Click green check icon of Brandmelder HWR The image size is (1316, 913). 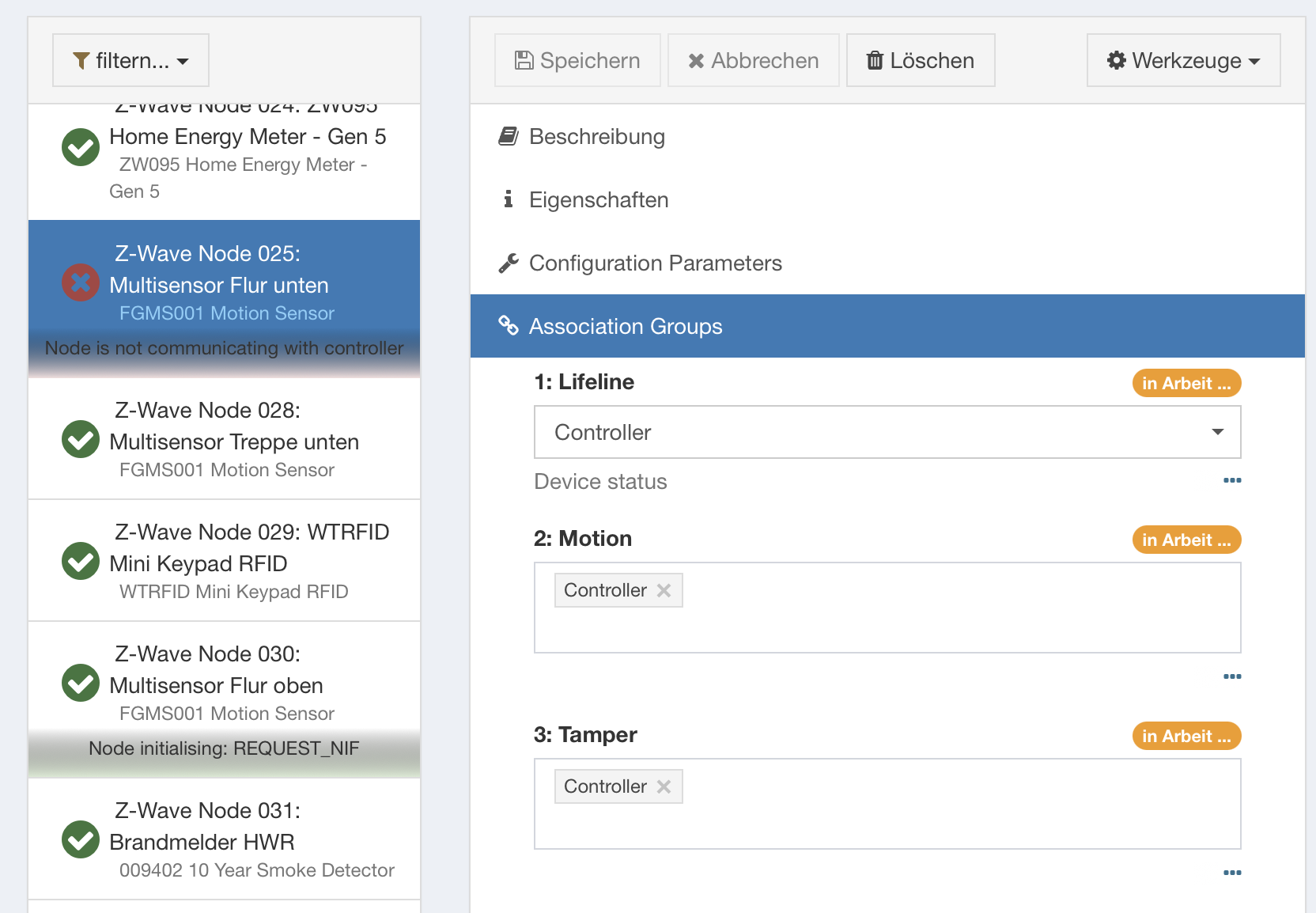coord(81,839)
